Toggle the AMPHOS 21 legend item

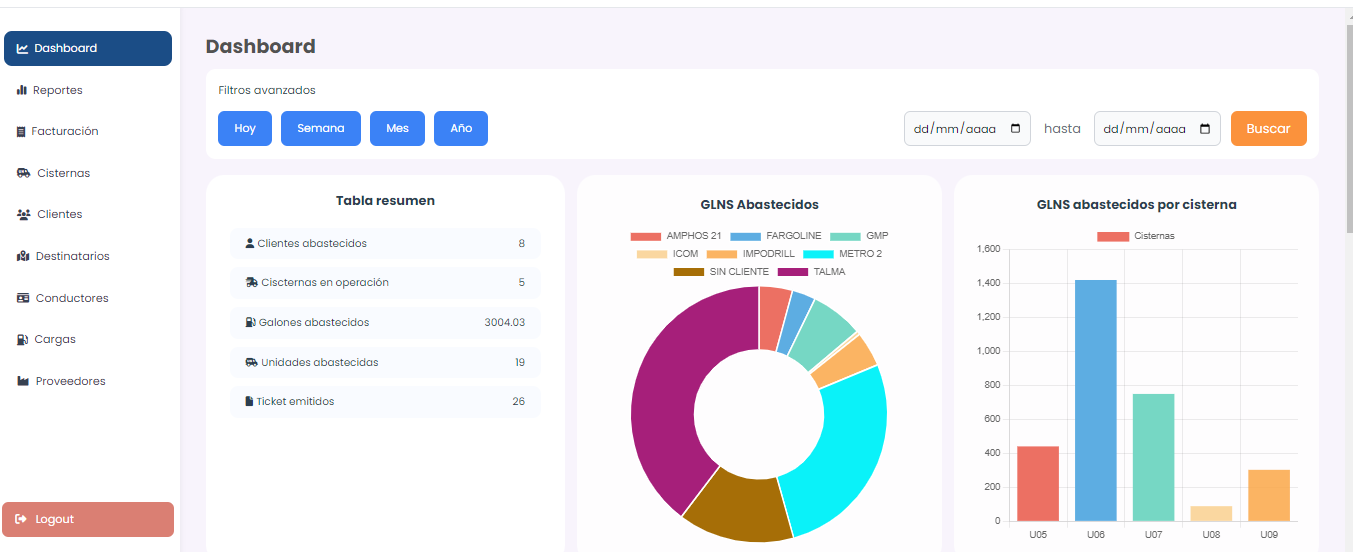676,236
